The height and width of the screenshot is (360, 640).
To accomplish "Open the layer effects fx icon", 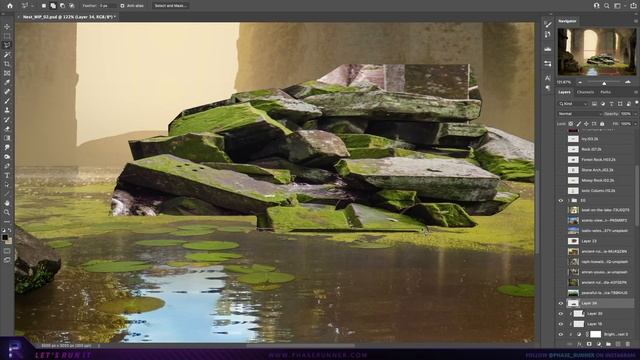I will [579, 344].
